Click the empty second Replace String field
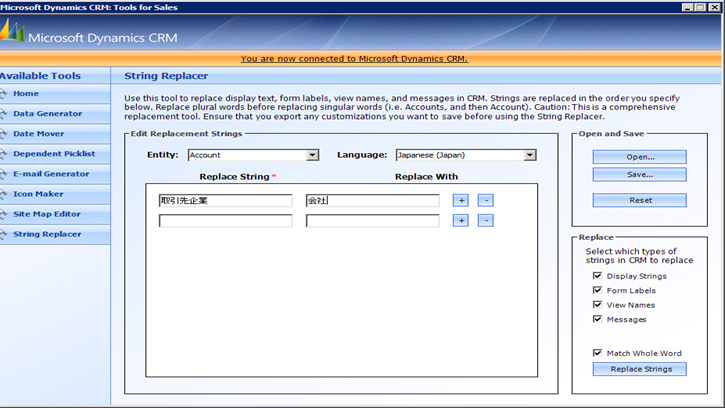Screen dimensions: 725x408 [226, 221]
